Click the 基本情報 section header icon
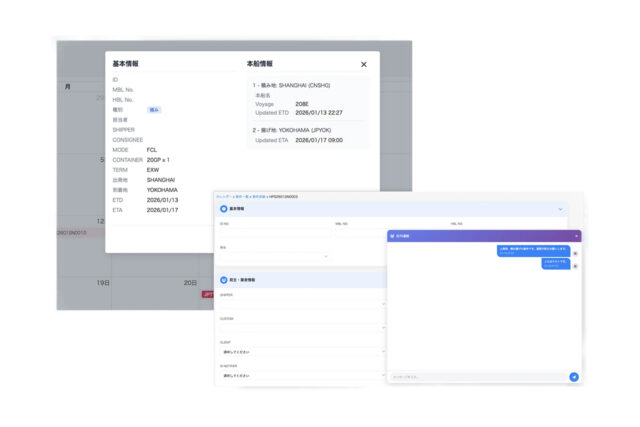 [222, 209]
